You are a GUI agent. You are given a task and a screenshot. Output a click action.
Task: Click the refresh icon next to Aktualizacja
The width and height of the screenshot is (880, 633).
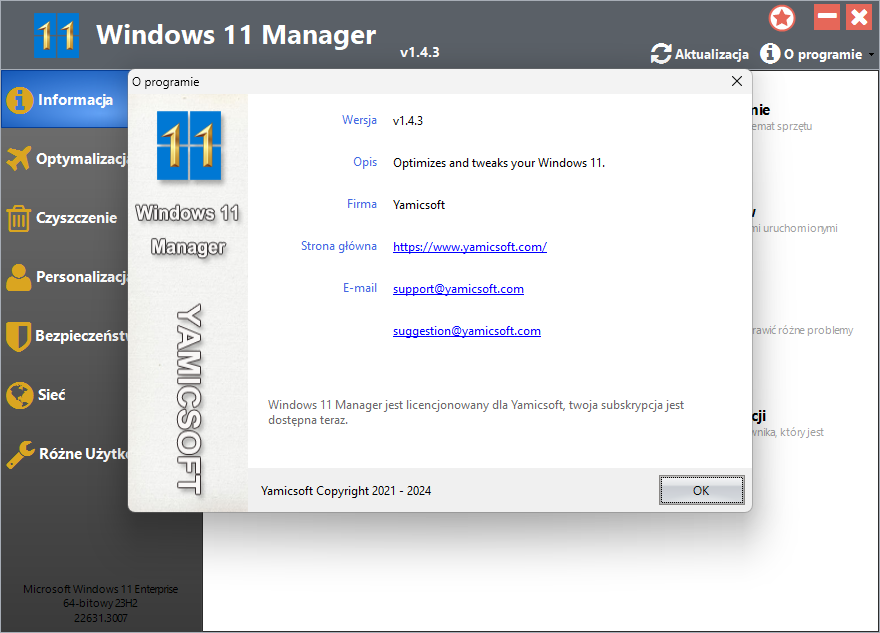click(661, 54)
